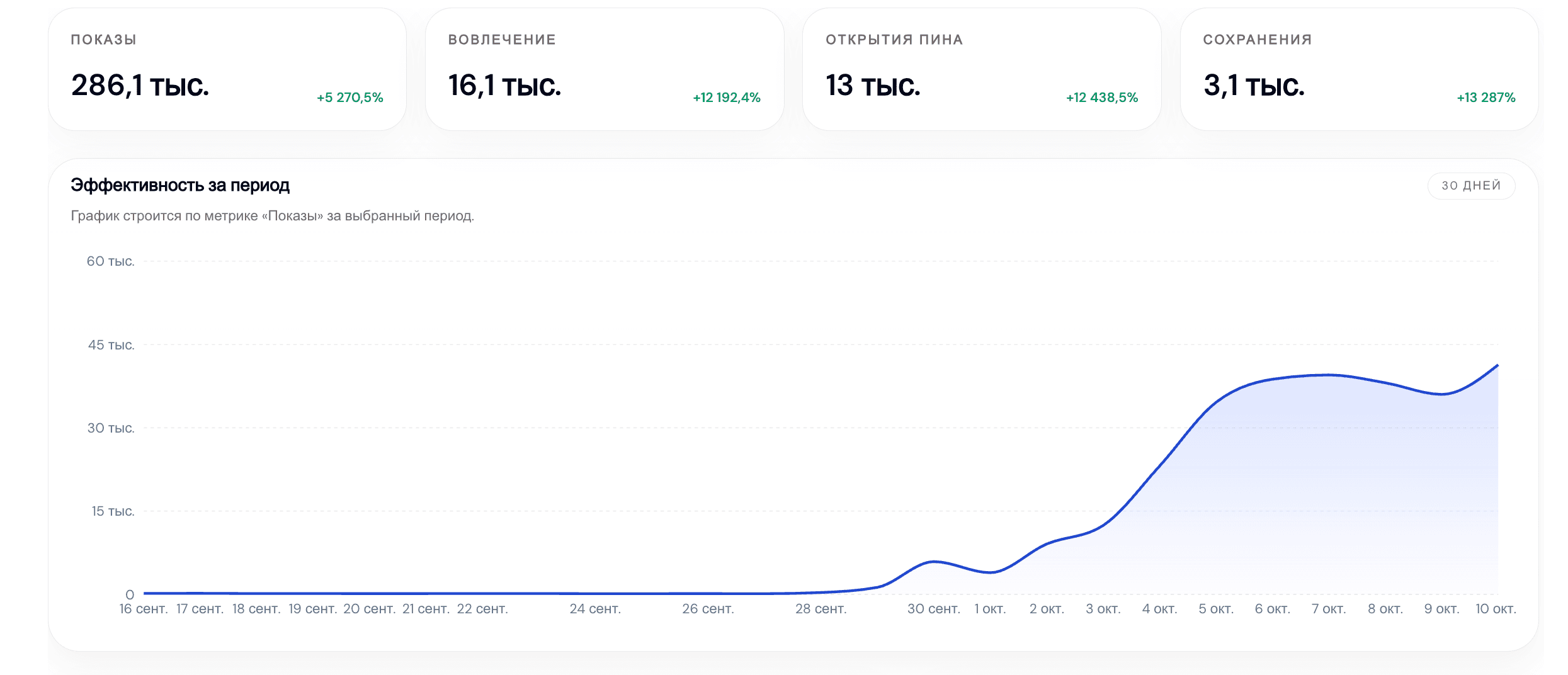
Task: Click the "6 окт." x-axis date
Action: (x=1273, y=609)
